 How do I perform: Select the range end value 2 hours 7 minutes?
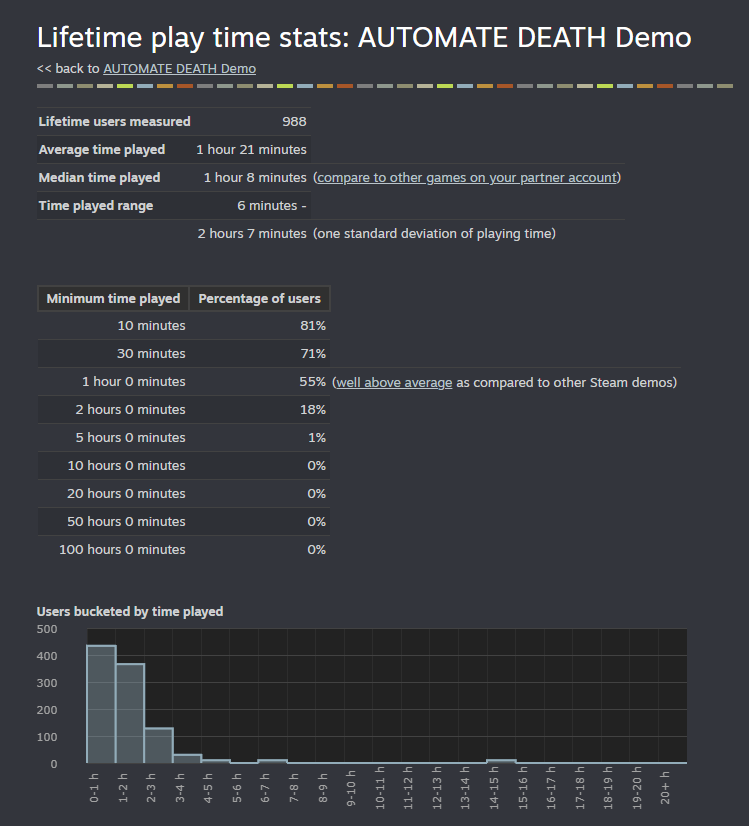click(252, 233)
